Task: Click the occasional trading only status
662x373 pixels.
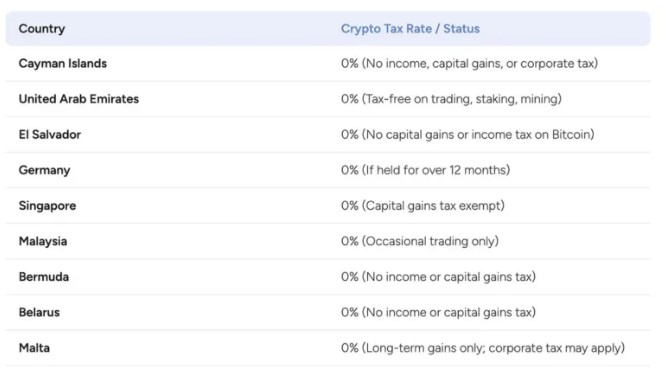Action: pos(420,241)
